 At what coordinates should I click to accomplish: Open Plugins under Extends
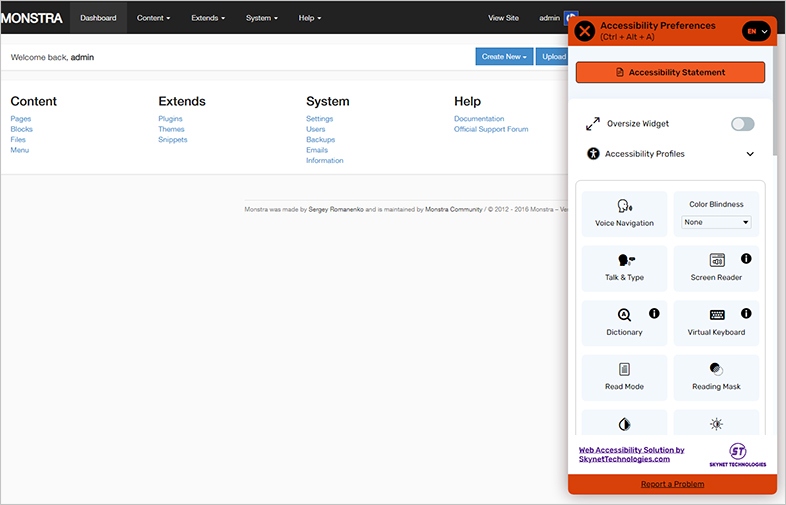170,119
